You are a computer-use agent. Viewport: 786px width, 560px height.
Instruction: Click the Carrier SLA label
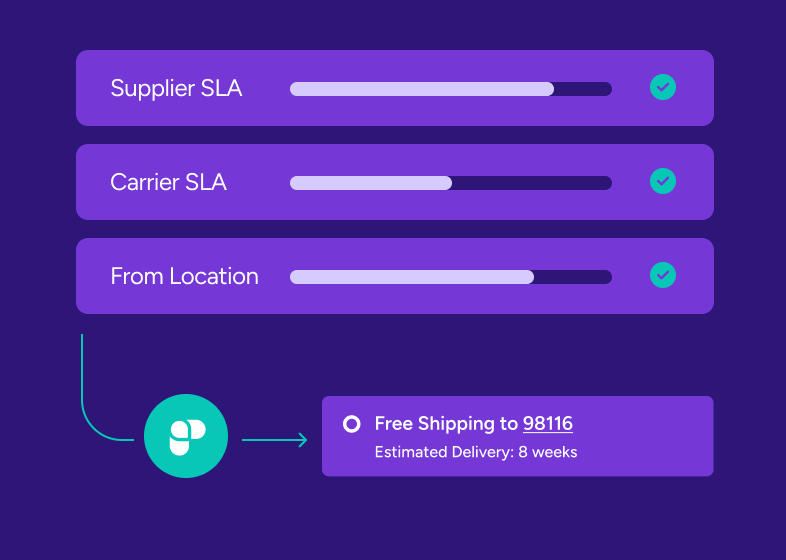pyautogui.click(x=168, y=182)
